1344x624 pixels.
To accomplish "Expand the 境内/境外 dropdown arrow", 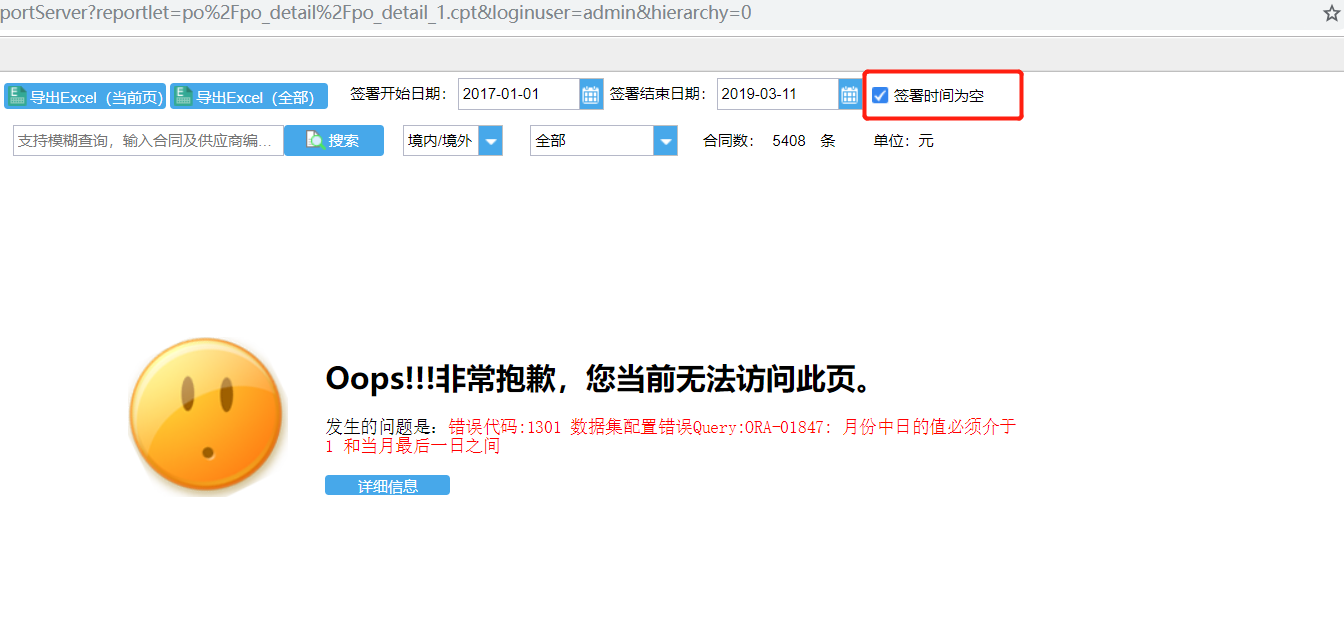I will tap(491, 141).
